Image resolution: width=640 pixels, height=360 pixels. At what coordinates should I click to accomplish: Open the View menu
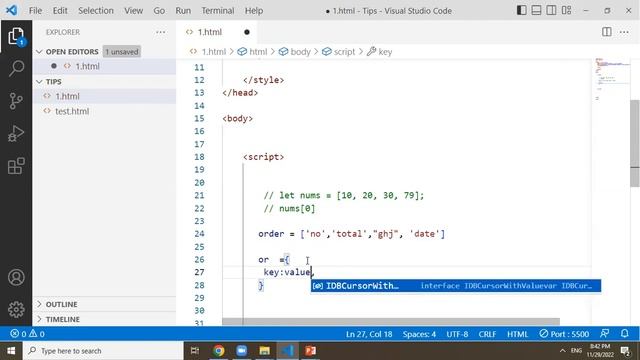(x=133, y=11)
